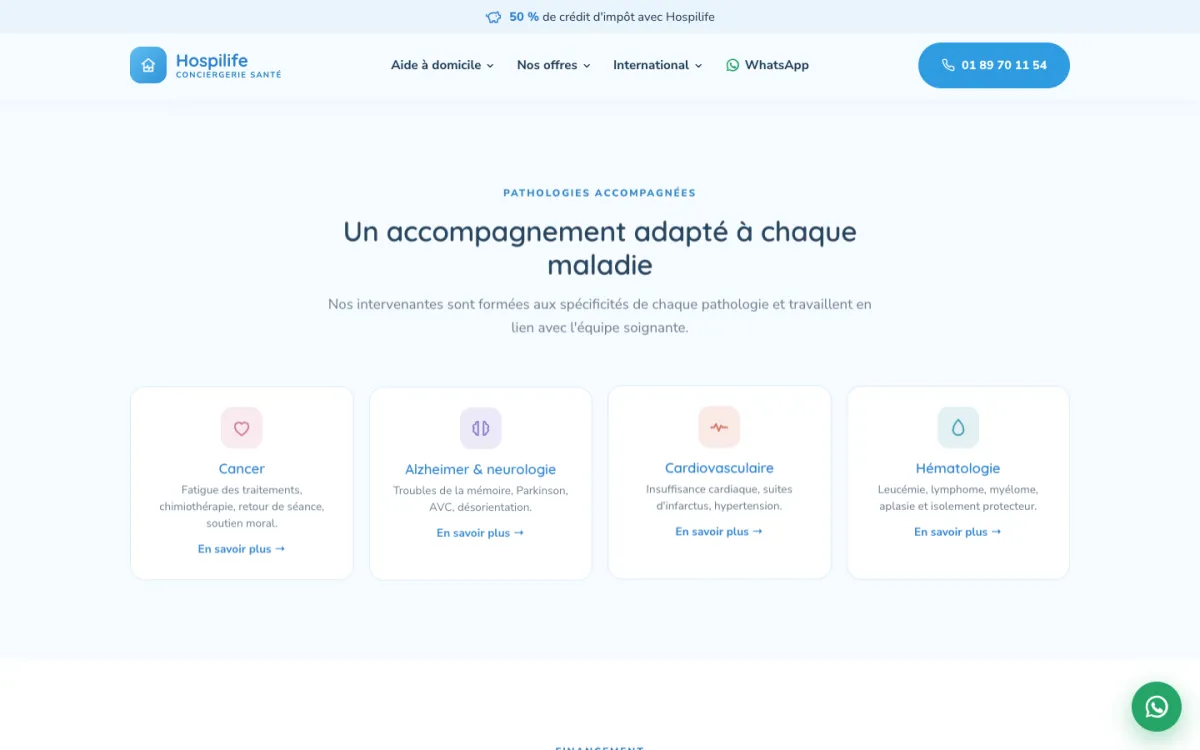
Task: Click the CONCIERGERIE SANTÉ tagline
Action: (229, 75)
